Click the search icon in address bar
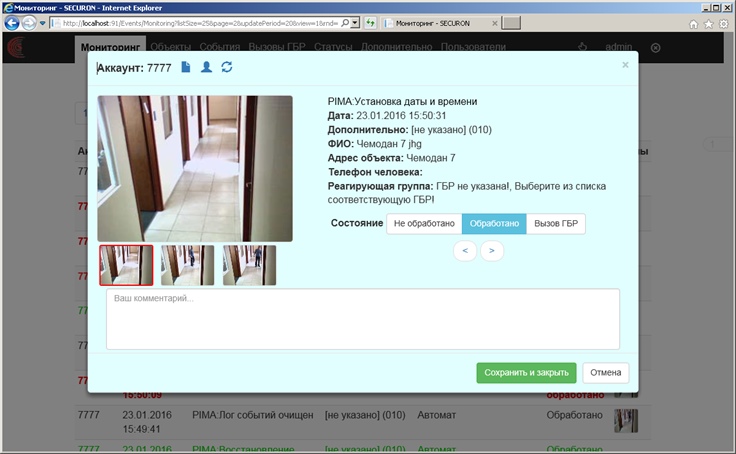736x454 pixels. coord(345,23)
